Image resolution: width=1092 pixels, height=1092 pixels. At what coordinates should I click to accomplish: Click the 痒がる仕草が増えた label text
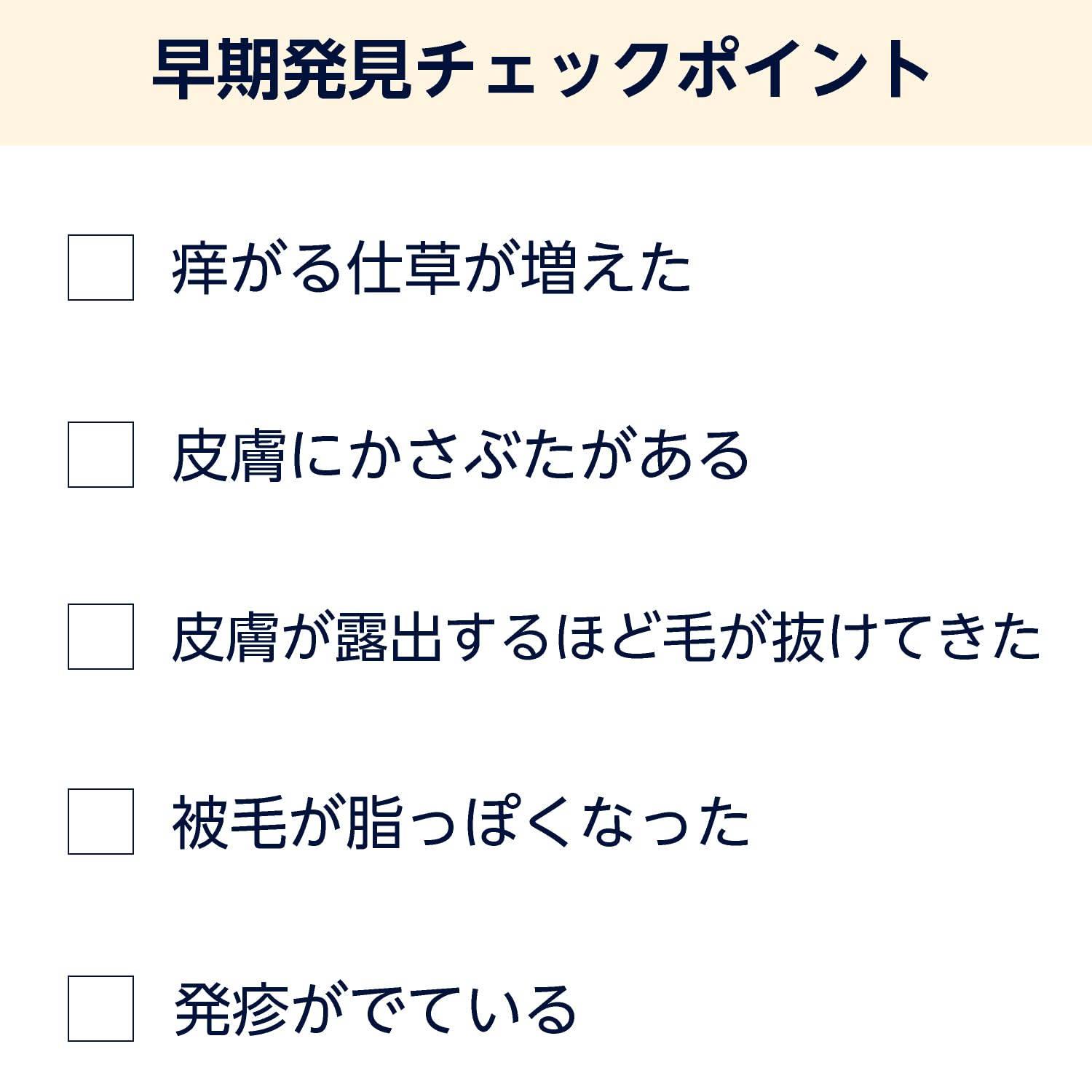(431, 268)
